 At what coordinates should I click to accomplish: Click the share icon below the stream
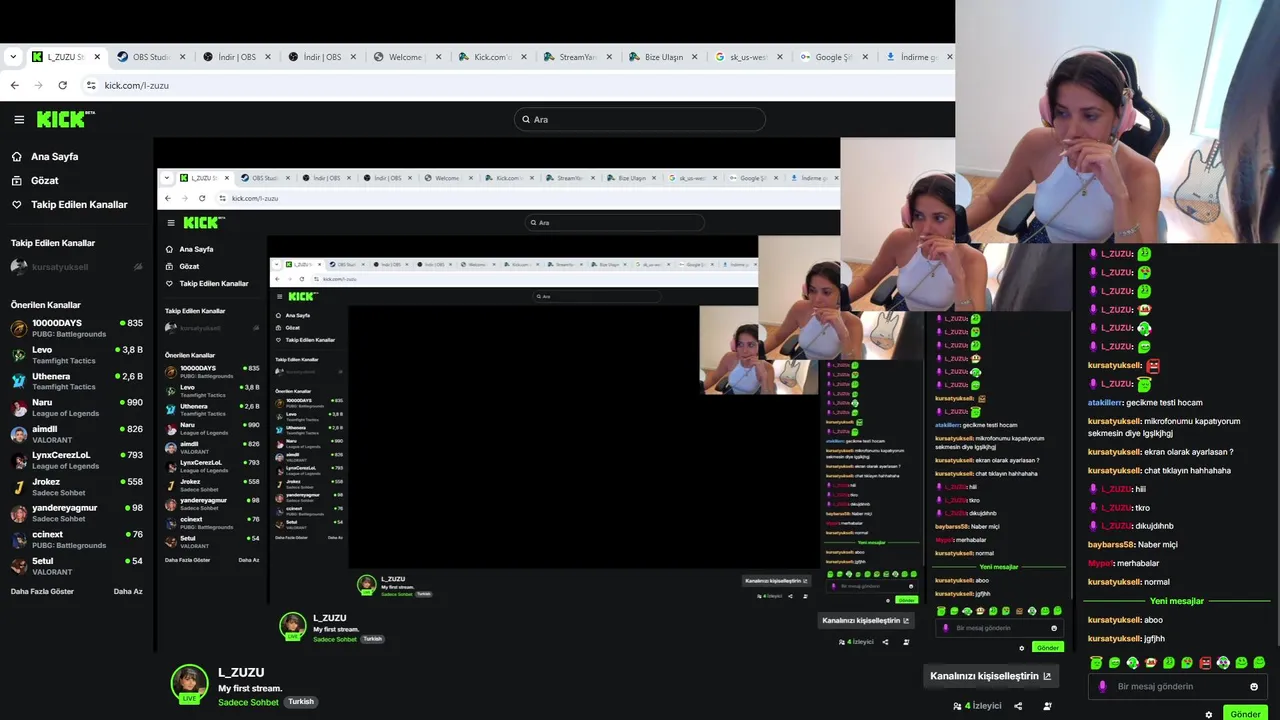(1018, 706)
